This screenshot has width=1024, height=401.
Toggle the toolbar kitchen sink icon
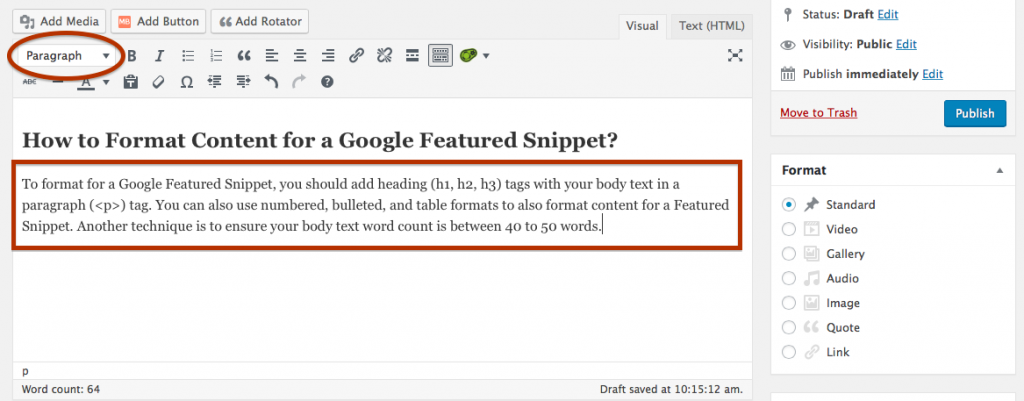tap(440, 56)
